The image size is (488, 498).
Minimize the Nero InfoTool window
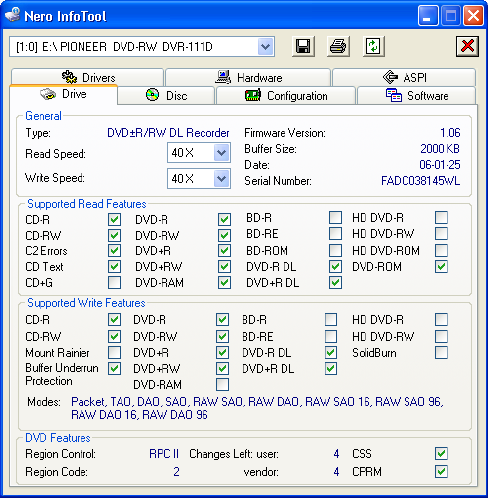tap(428, 16)
